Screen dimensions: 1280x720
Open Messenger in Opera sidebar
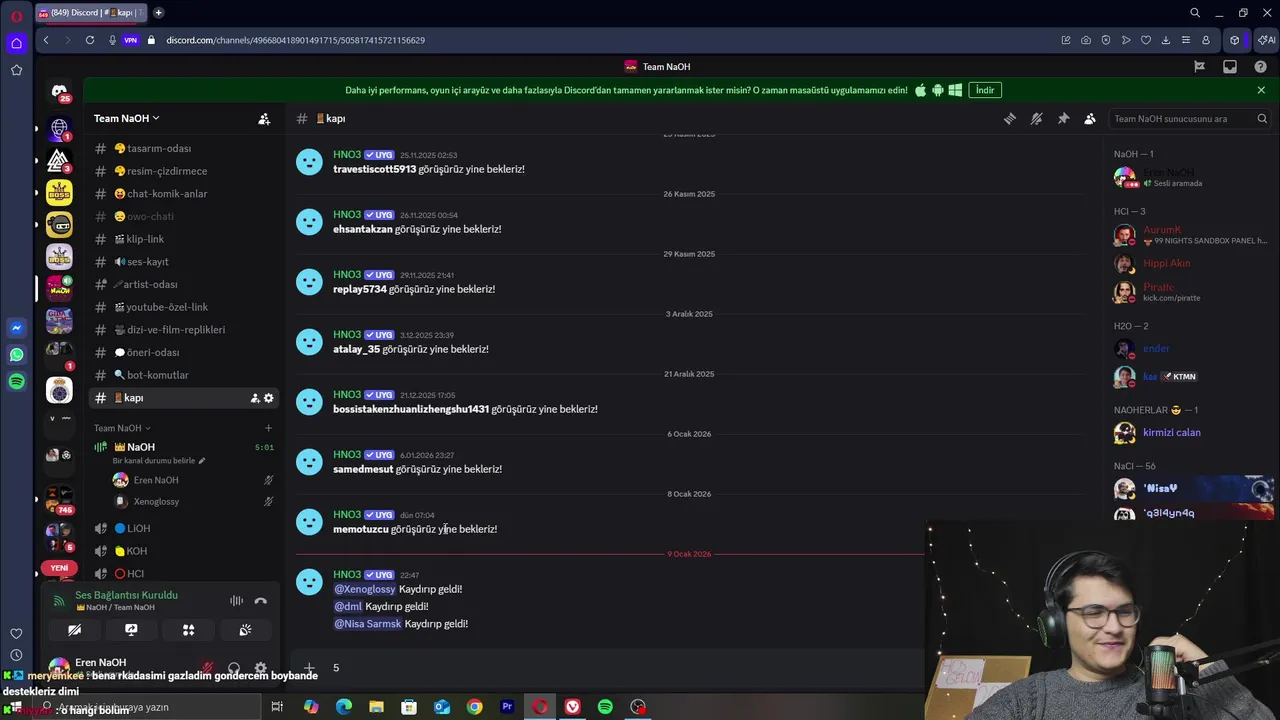(16, 328)
